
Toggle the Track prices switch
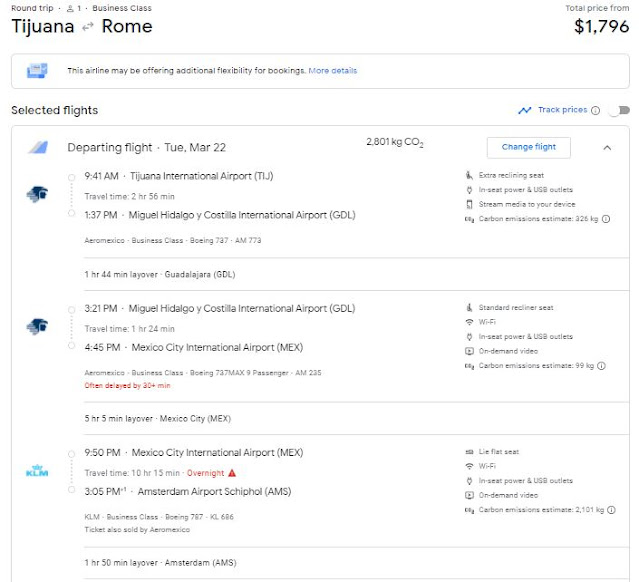pyautogui.click(x=619, y=111)
